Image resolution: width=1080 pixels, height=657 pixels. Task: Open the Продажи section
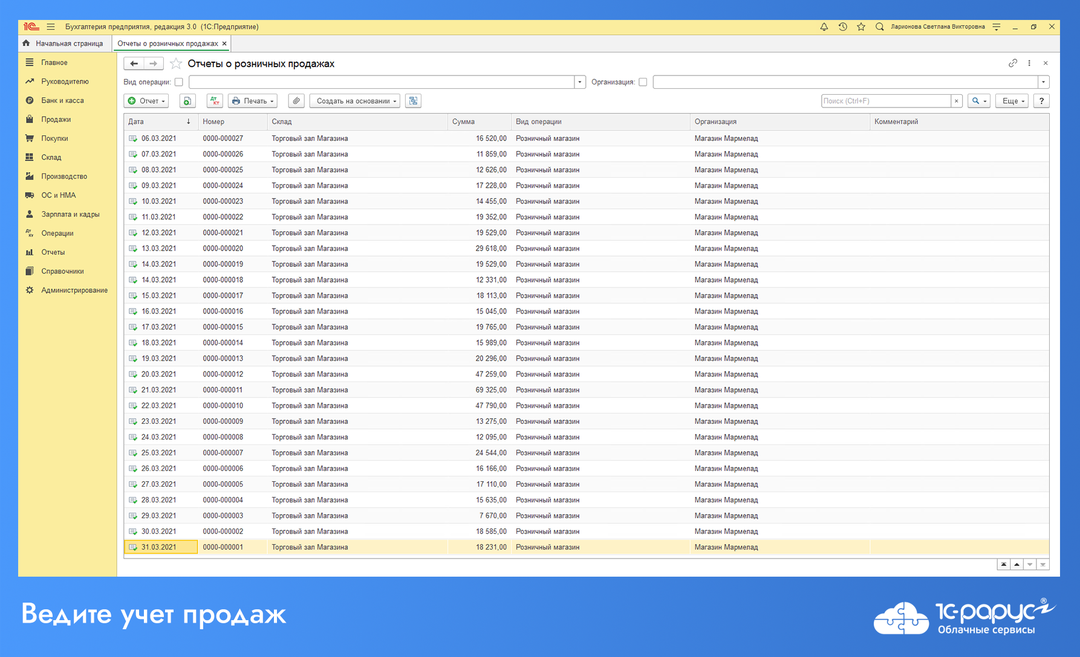click(x=56, y=119)
